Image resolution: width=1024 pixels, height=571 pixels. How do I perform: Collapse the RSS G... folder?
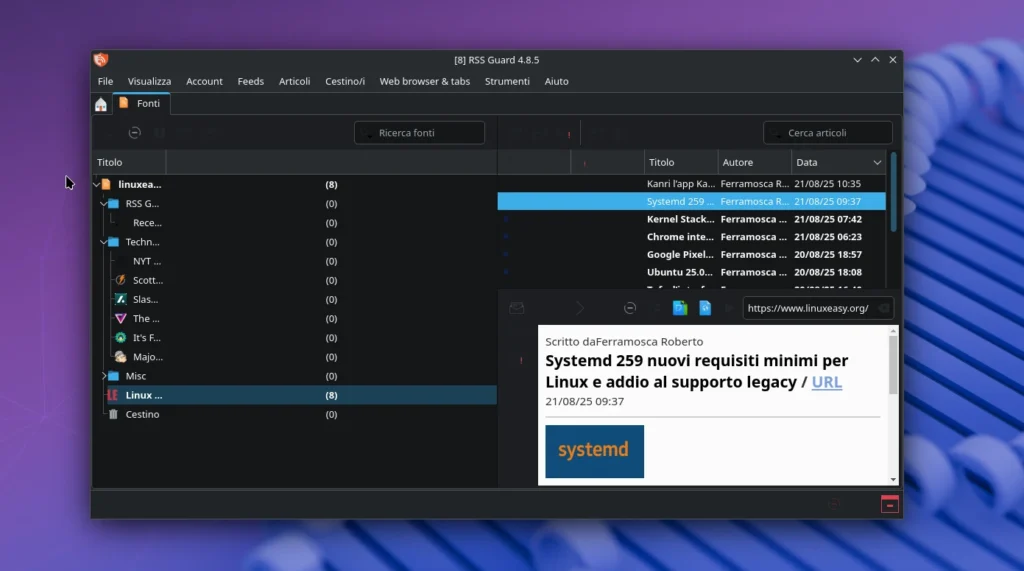104,204
